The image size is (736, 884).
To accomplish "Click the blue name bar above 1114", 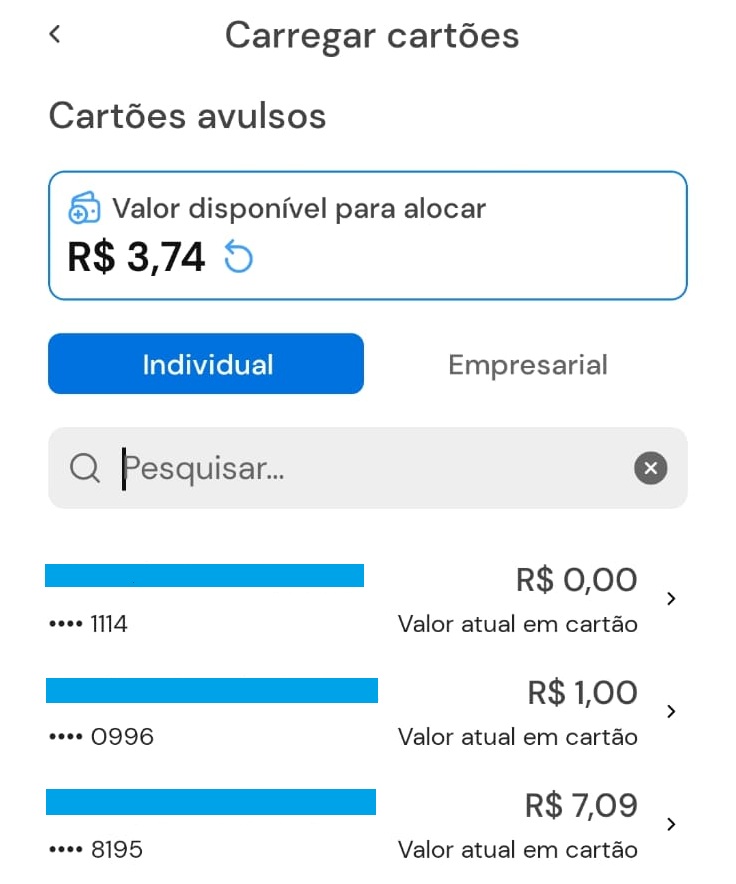I will 204,576.
